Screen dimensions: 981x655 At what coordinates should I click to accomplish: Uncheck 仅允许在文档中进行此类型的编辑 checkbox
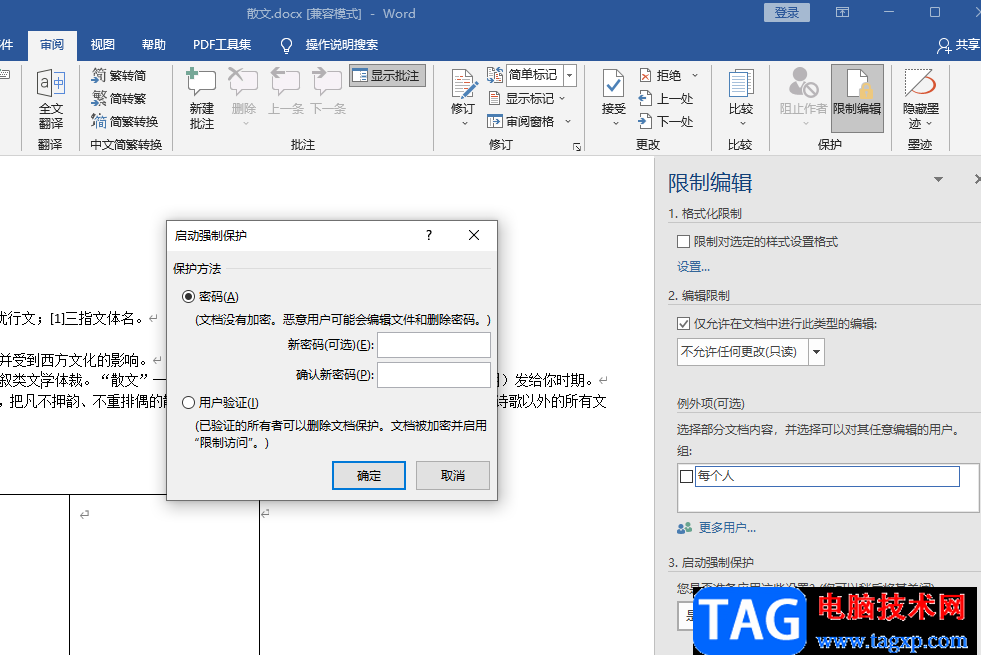pyautogui.click(x=684, y=323)
